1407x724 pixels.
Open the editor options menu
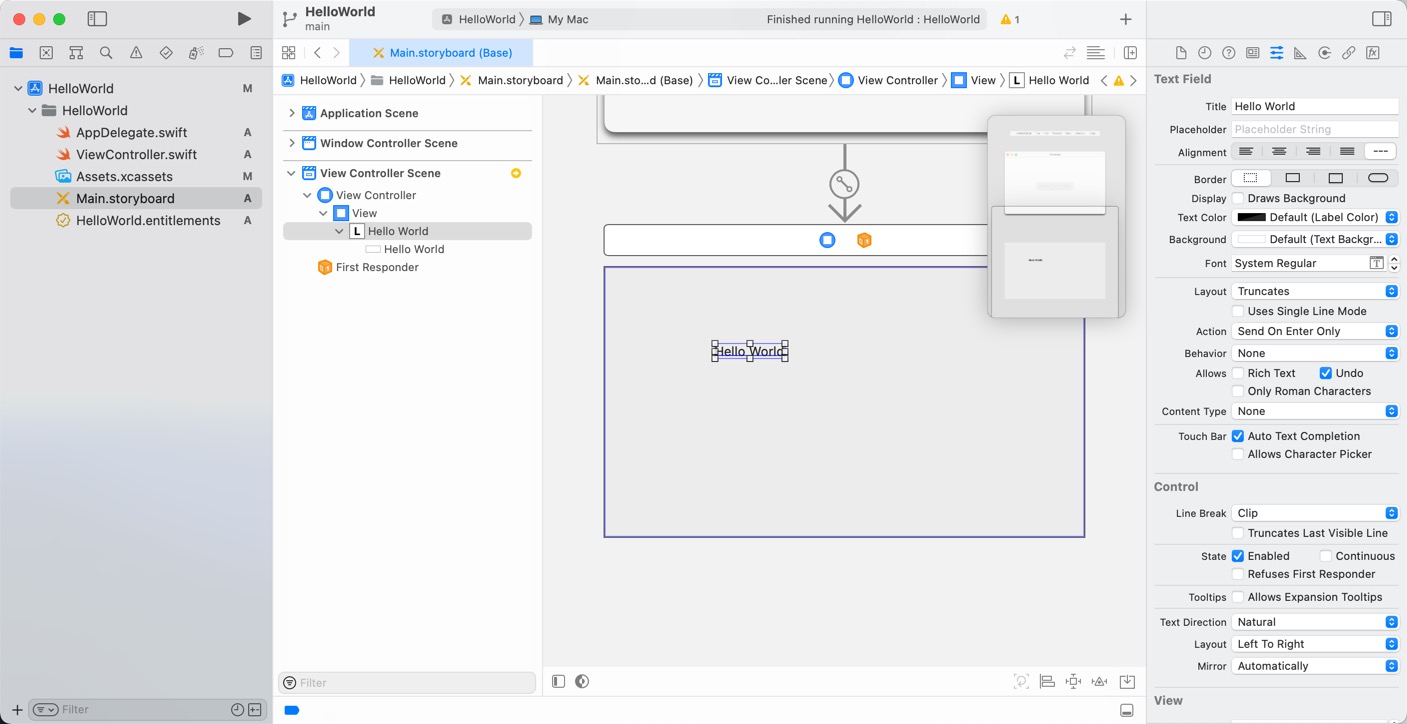click(x=1096, y=53)
